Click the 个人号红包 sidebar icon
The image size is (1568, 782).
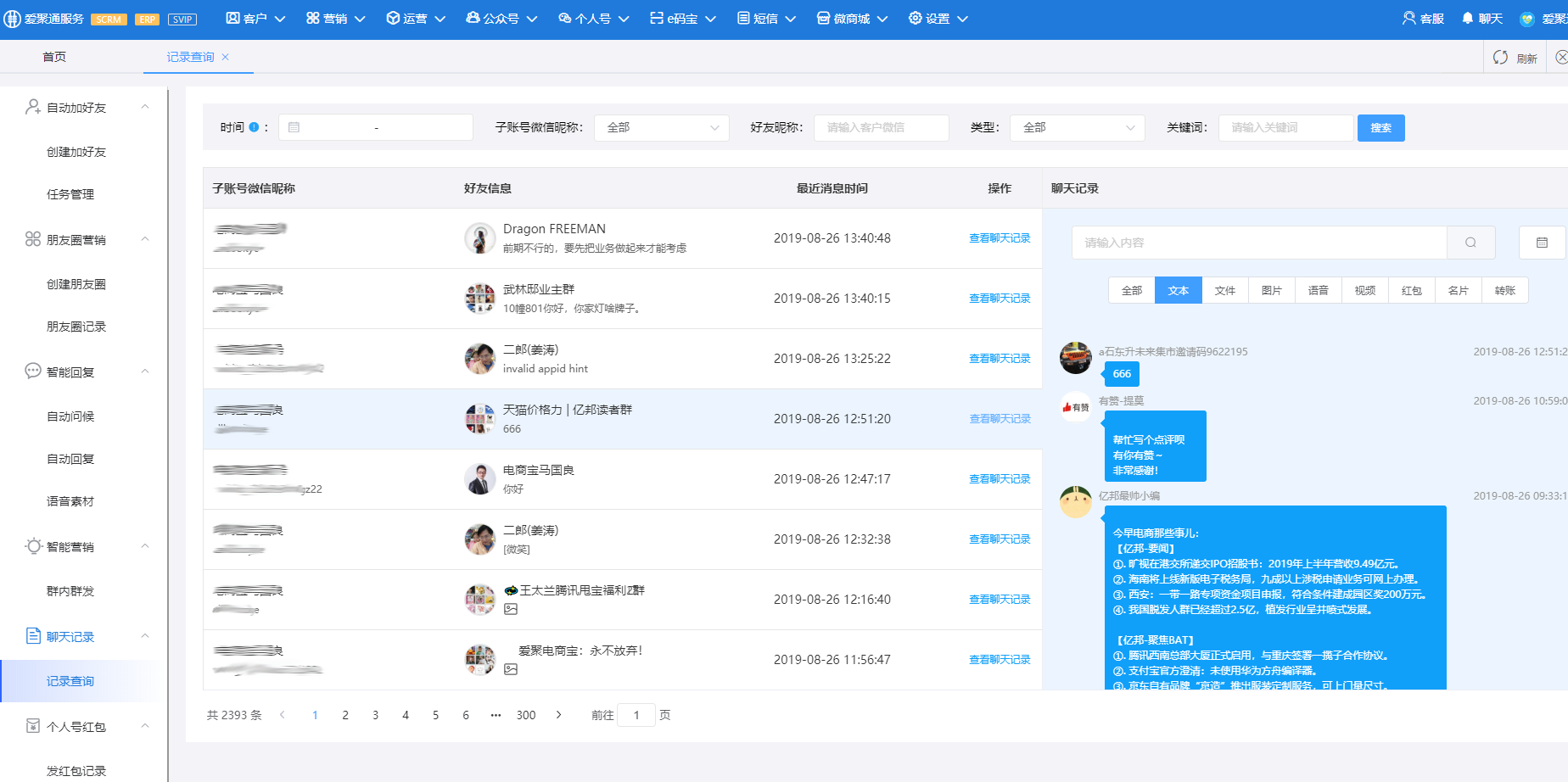click(x=33, y=726)
